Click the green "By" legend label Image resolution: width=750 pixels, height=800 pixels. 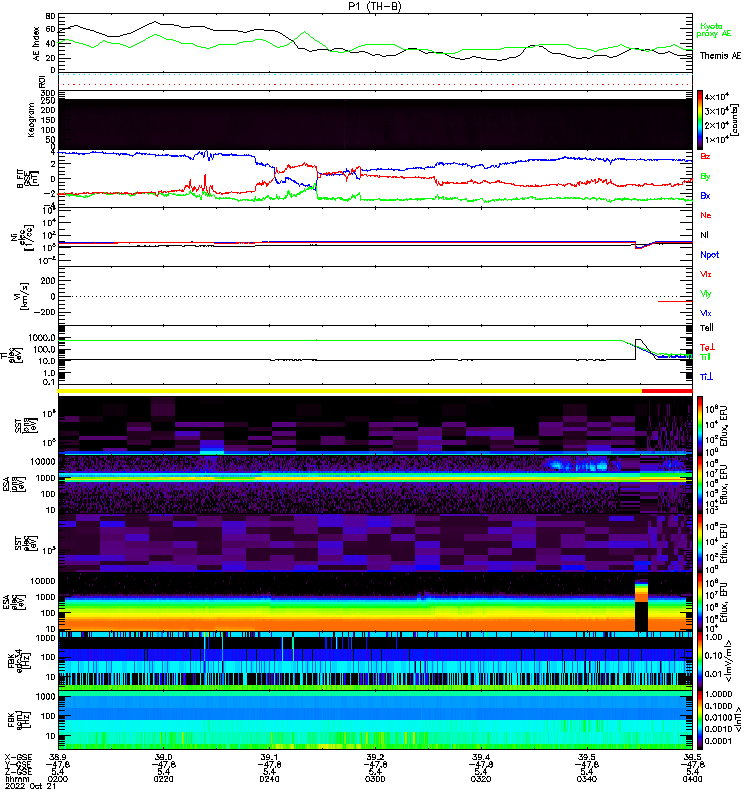tap(705, 176)
